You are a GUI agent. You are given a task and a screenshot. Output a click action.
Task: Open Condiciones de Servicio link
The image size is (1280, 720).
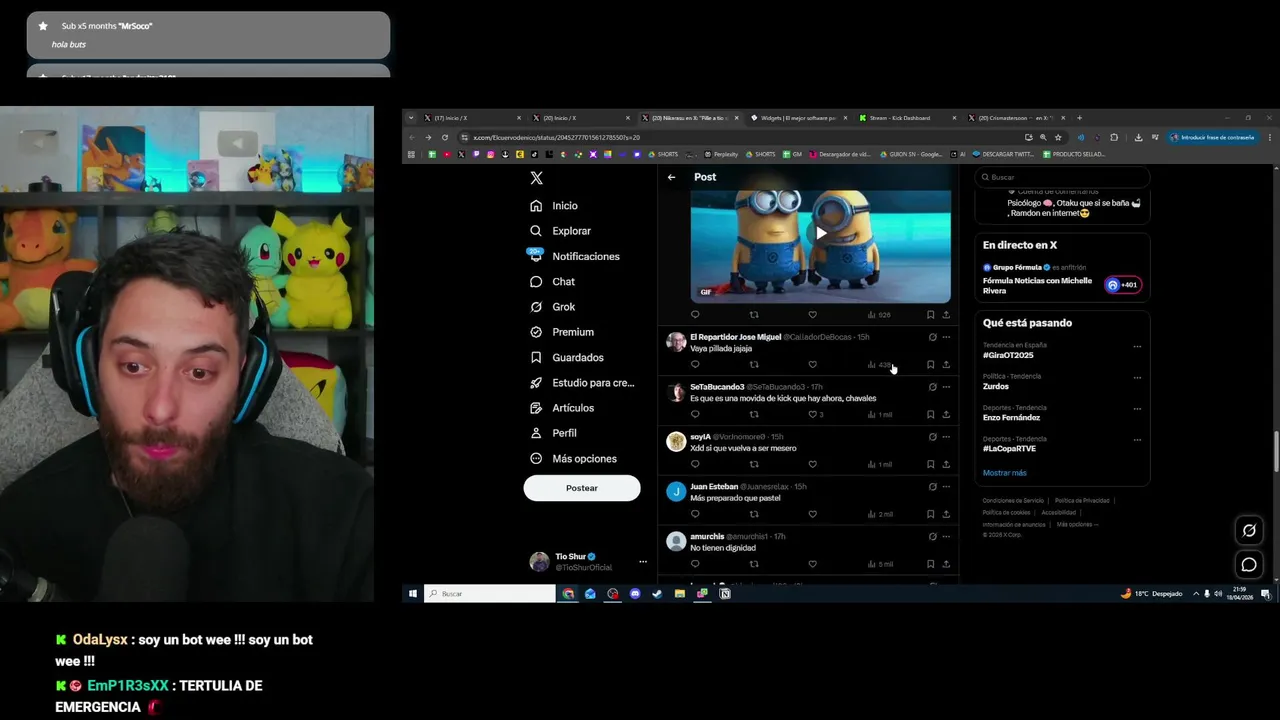click(x=1013, y=500)
